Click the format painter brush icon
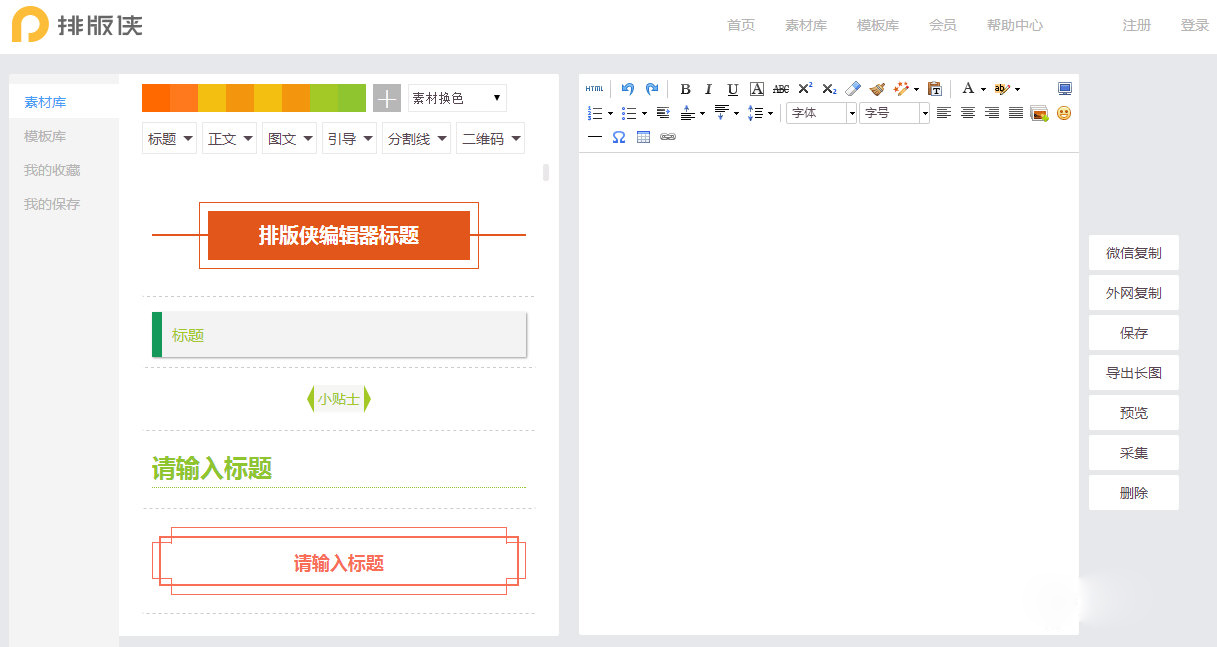This screenshot has height=647, width=1217. (x=877, y=88)
